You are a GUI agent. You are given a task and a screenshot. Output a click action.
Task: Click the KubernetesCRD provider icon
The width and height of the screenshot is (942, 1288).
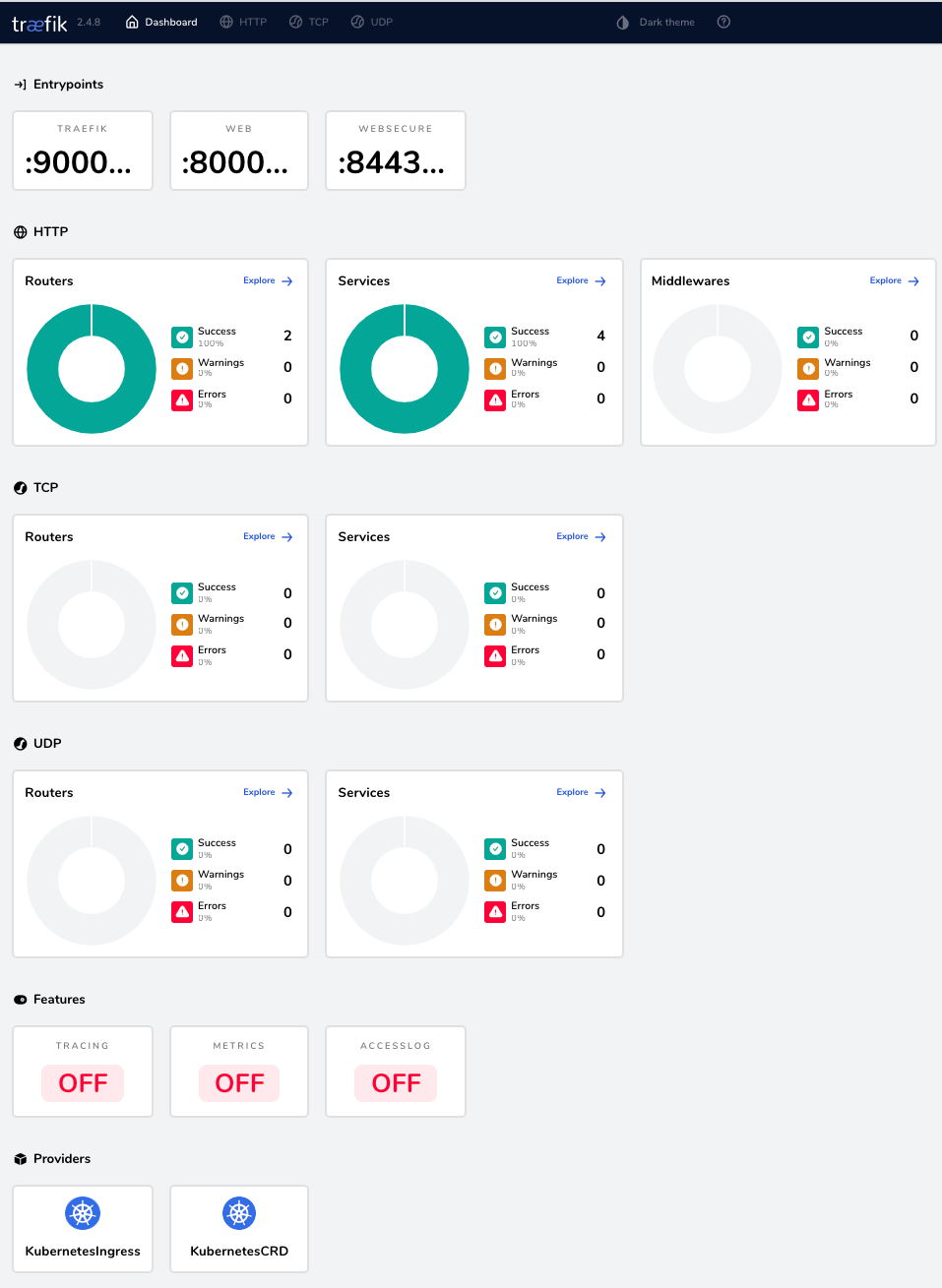(x=238, y=1213)
